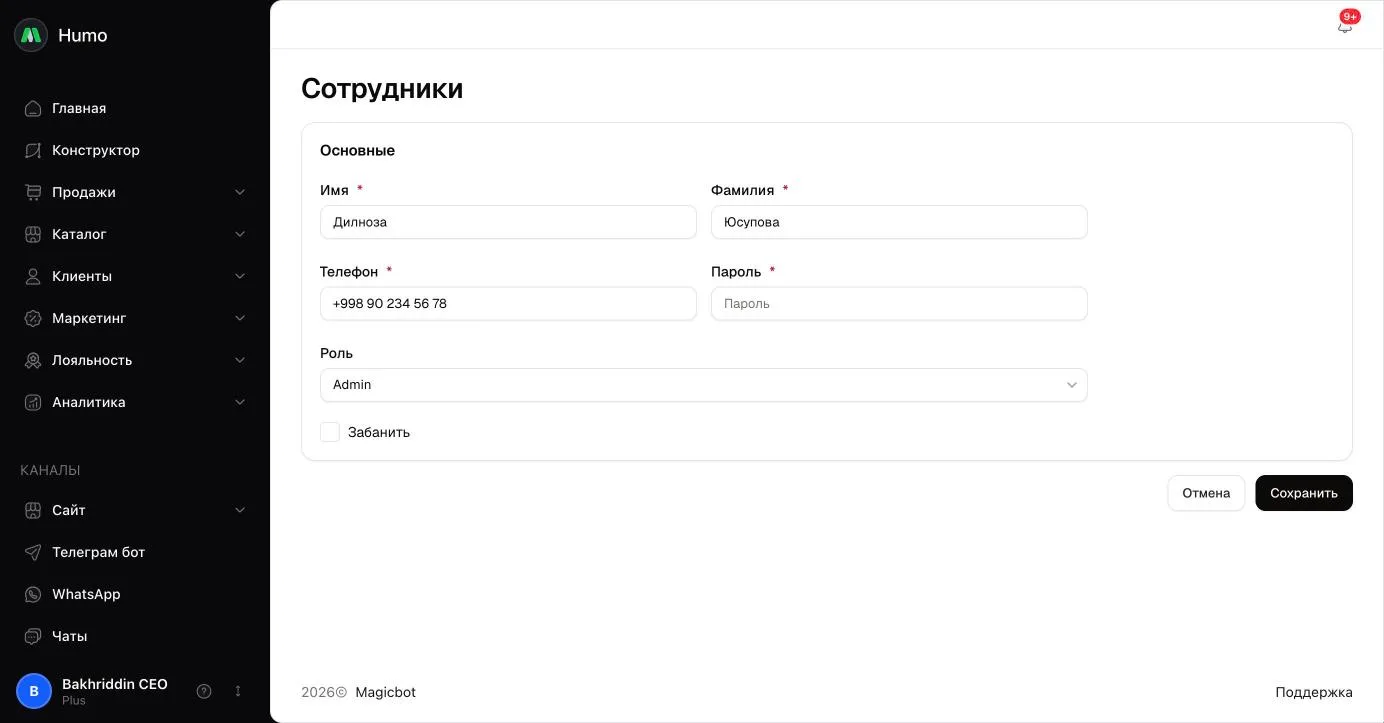
Task: Click the WhatsApp icon in sidebar
Action: (x=33, y=594)
